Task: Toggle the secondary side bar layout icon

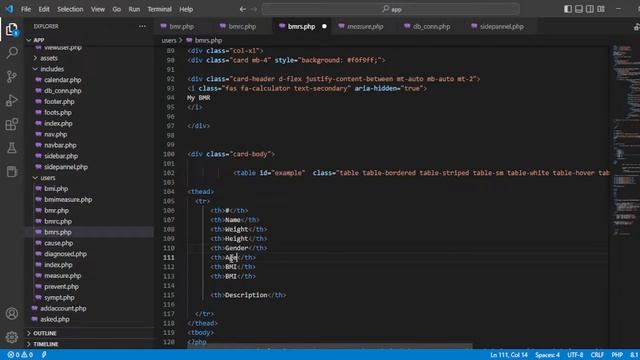Action: click(590, 9)
